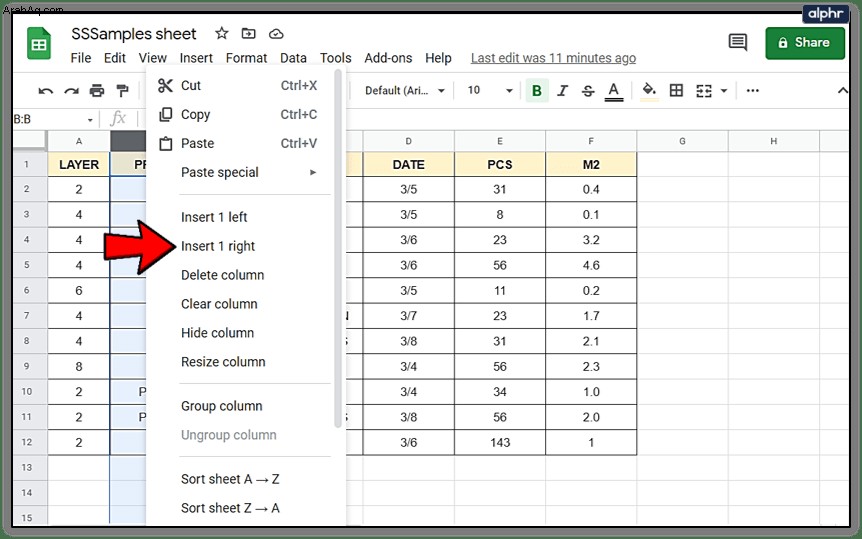Click the context menu scrollbar

click(338, 249)
